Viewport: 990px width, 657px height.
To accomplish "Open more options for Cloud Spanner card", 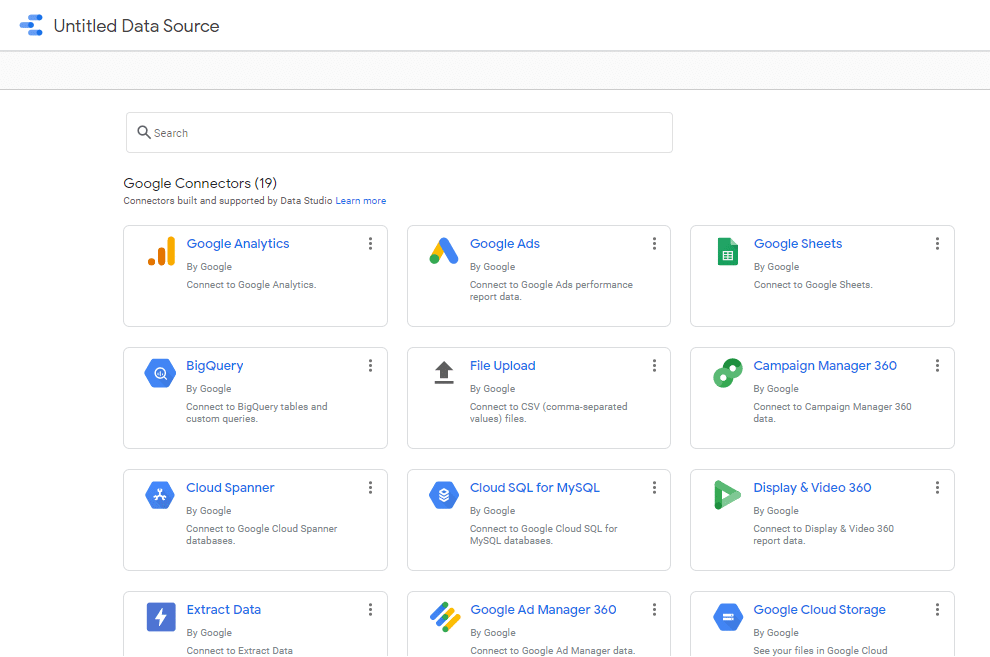I will [x=371, y=487].
